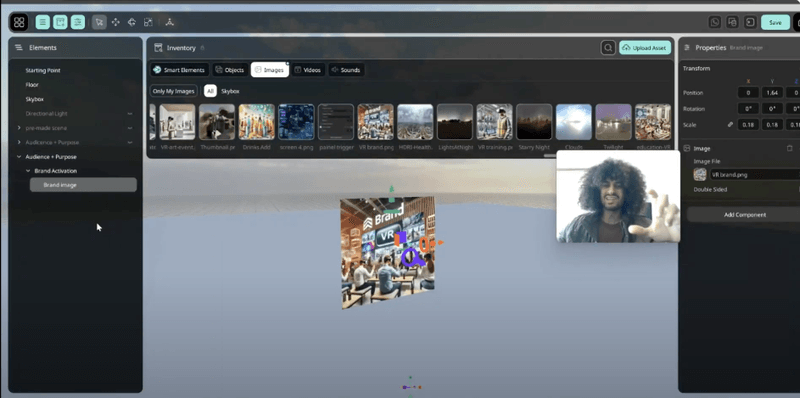800x398 pixels.
Task: Click the Rotation X input field
Action: [x=748, y=109]
